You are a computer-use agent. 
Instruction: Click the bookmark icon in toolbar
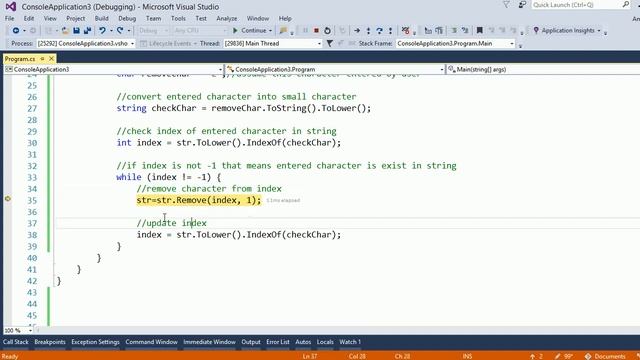(x=480, y=31)
